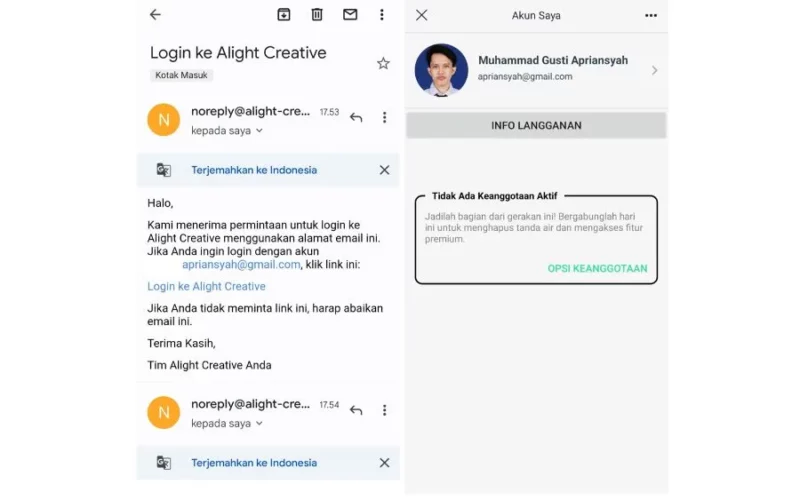This screenshot has width=800, height=500.
Task: Click second Terjemahkan ke Indonesia link
Action: (x=254, y=463)
